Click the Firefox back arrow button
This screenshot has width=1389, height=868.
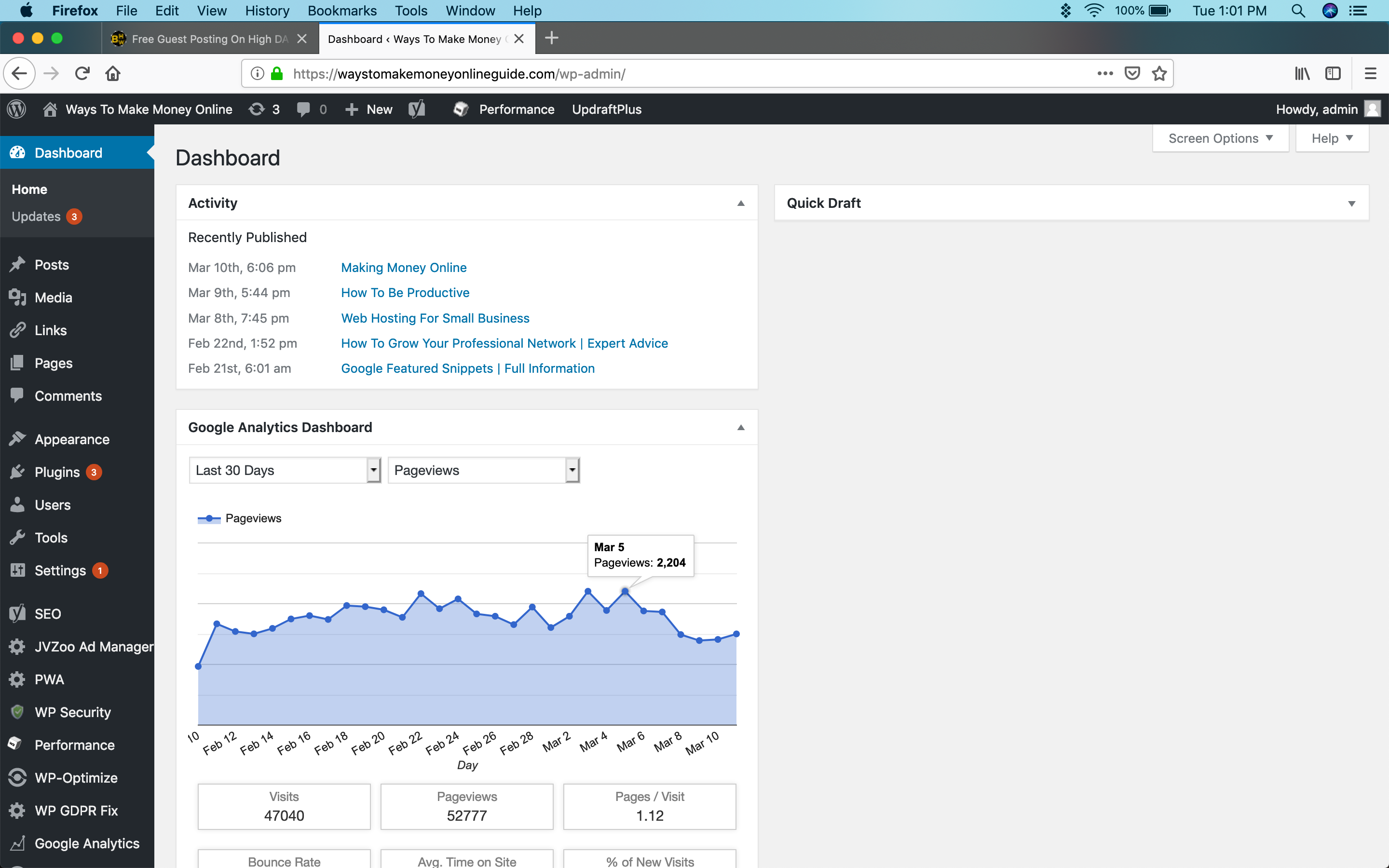[19, 73]
